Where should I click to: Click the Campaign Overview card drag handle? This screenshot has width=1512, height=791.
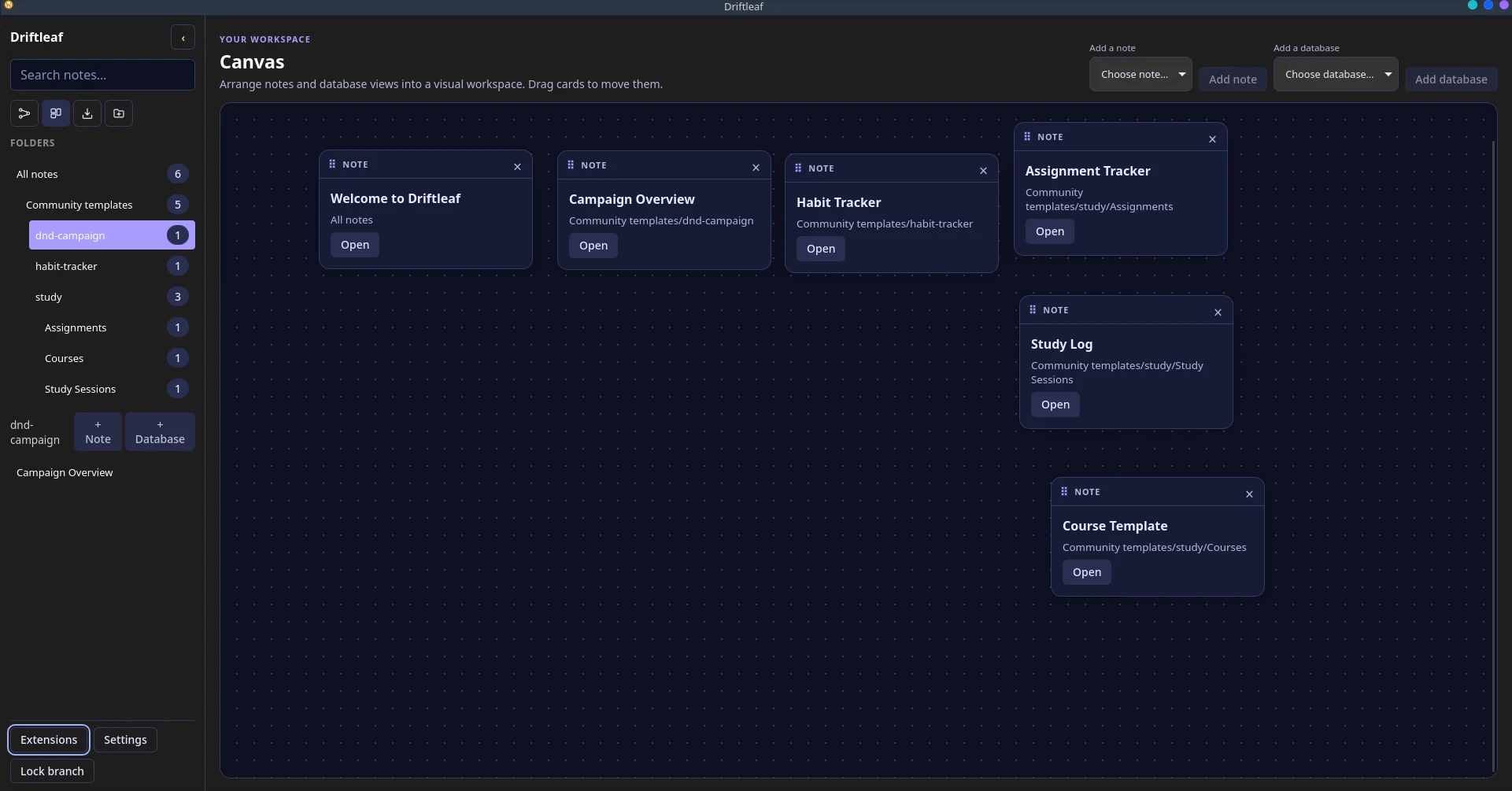[x=571, y=165]
